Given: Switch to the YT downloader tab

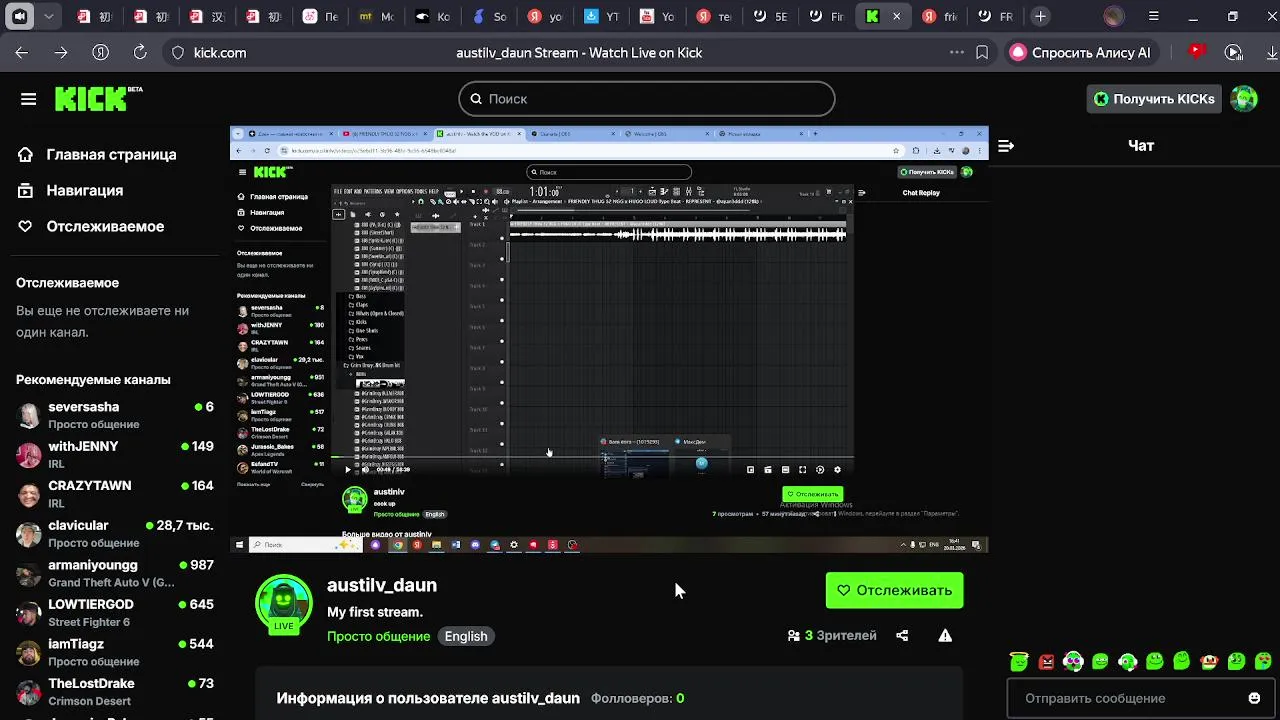Looking at the screenshot, I should coord(603,16).
